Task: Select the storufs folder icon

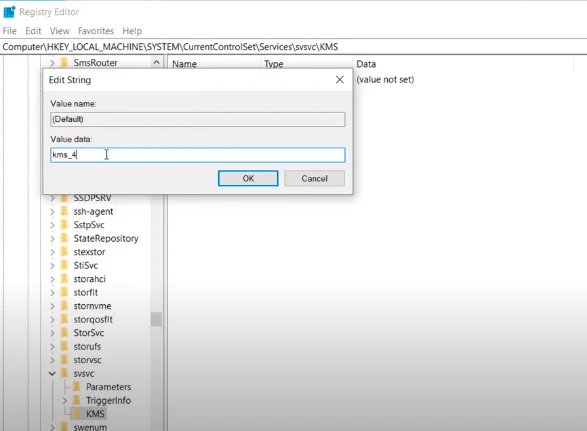Action: click(64, 346)
